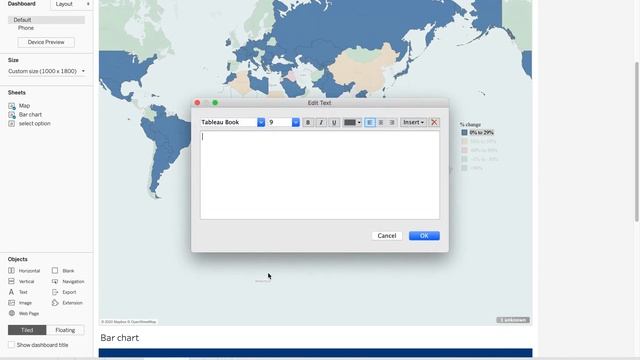The width and height of the screenshot is (640, 360).
Task: Open the text color dropdown arrow
Action: click(359, 122)
